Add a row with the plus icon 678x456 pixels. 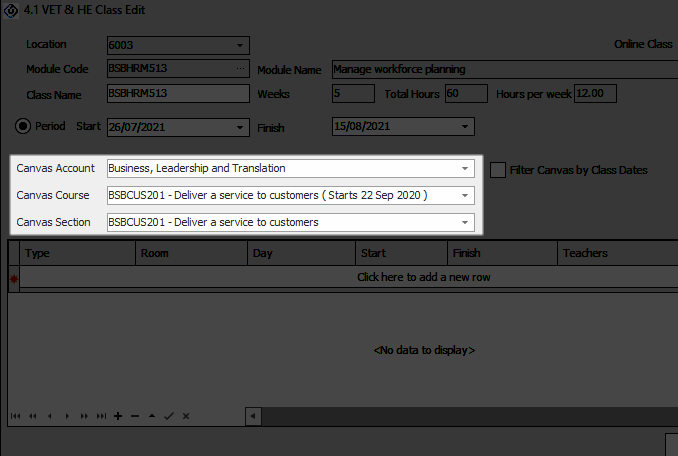coord(118,415)
